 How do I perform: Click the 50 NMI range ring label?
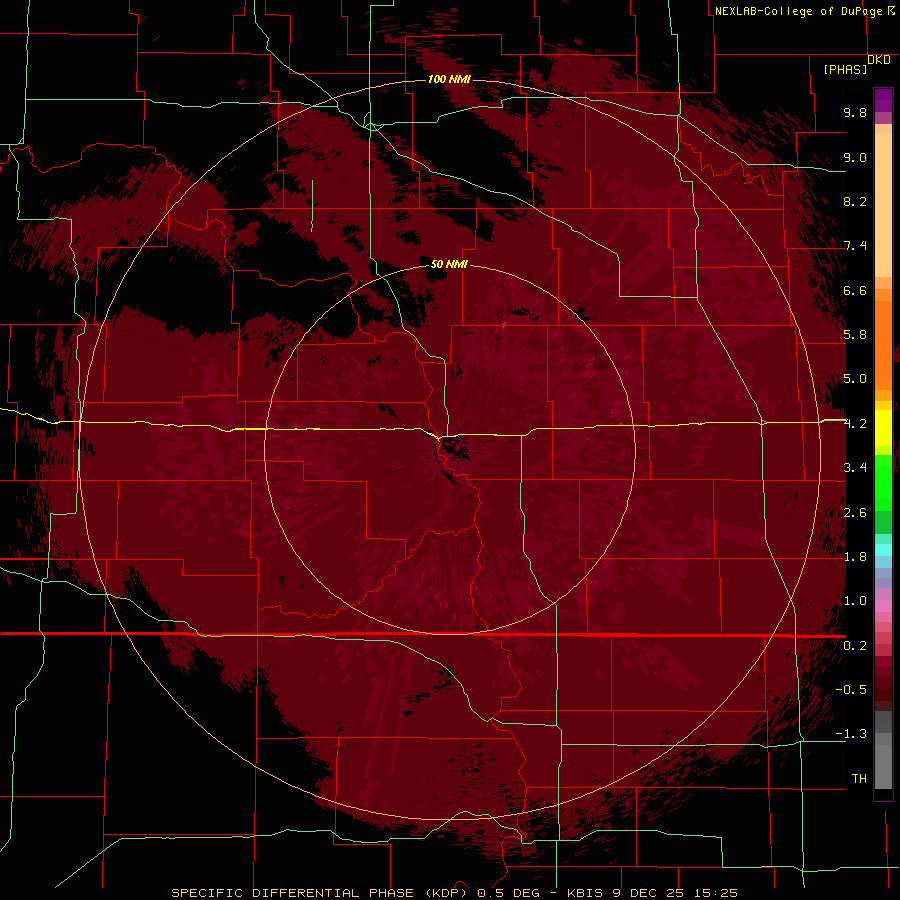pyautogui.click(x=449, y=264)
